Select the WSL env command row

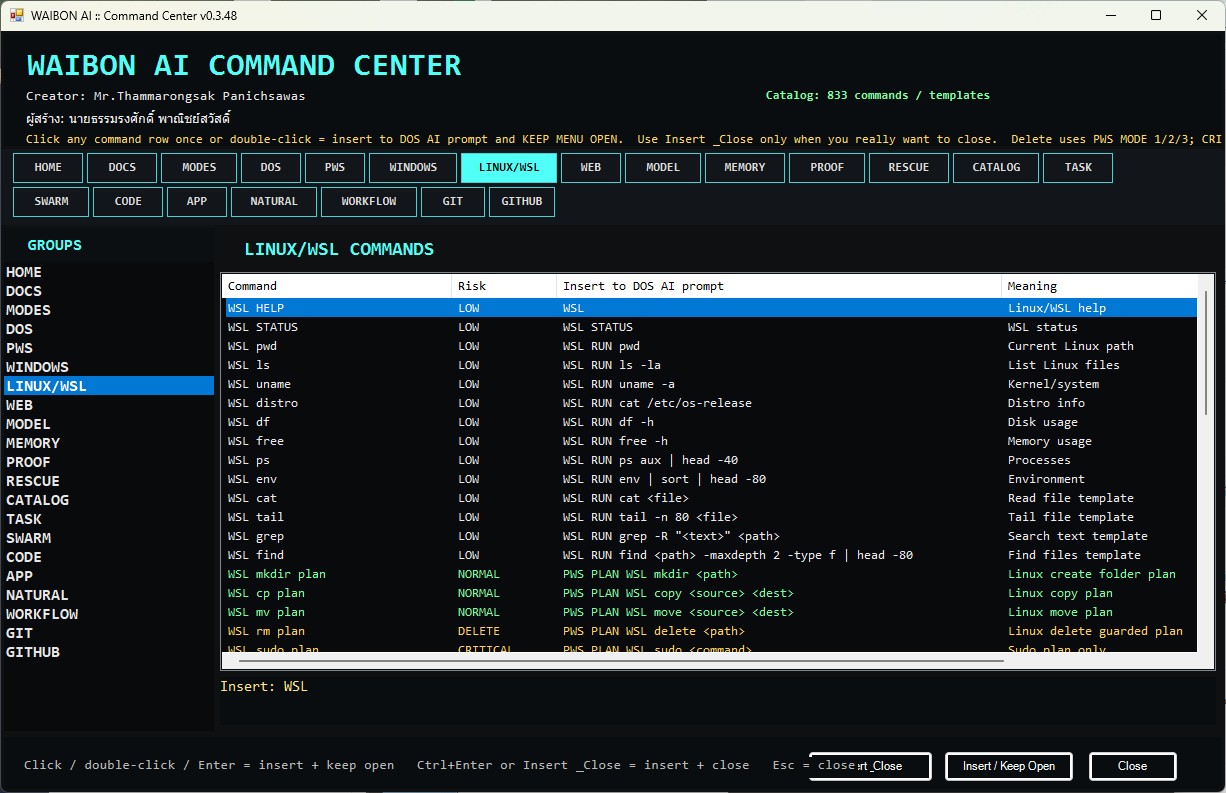[710, 479]
